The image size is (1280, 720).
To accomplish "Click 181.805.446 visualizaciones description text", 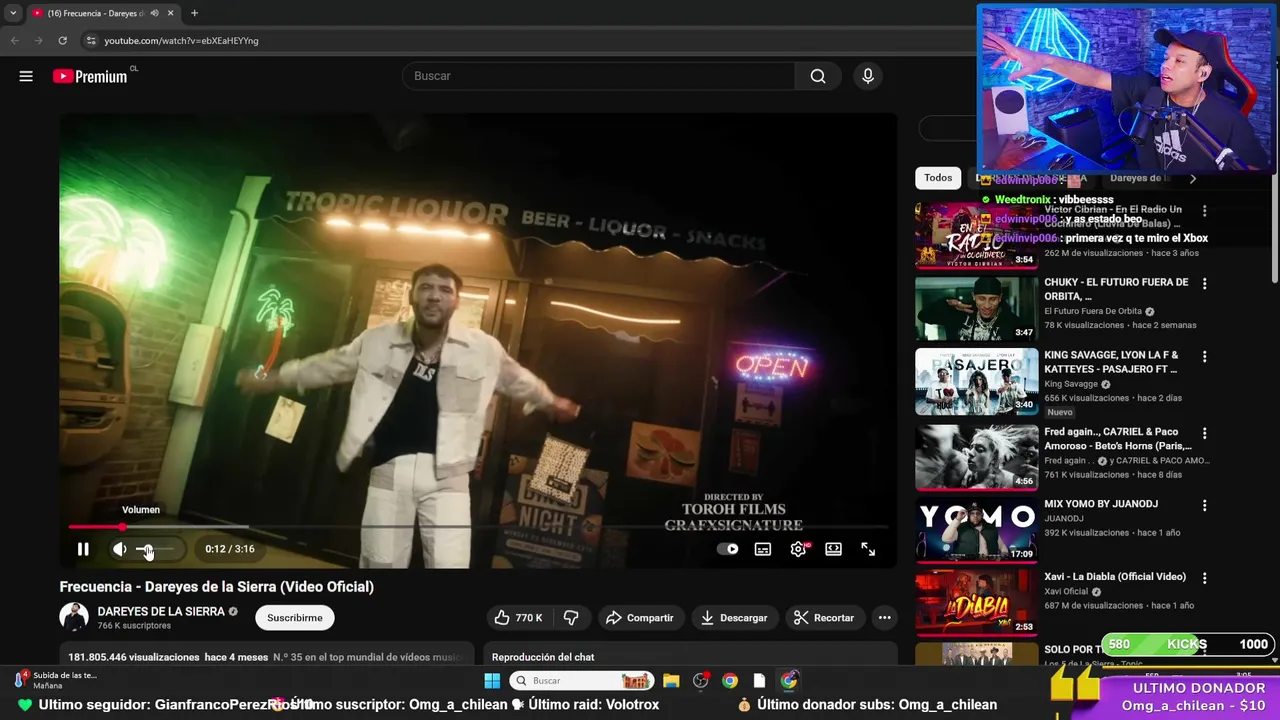I will pos(134,657).
